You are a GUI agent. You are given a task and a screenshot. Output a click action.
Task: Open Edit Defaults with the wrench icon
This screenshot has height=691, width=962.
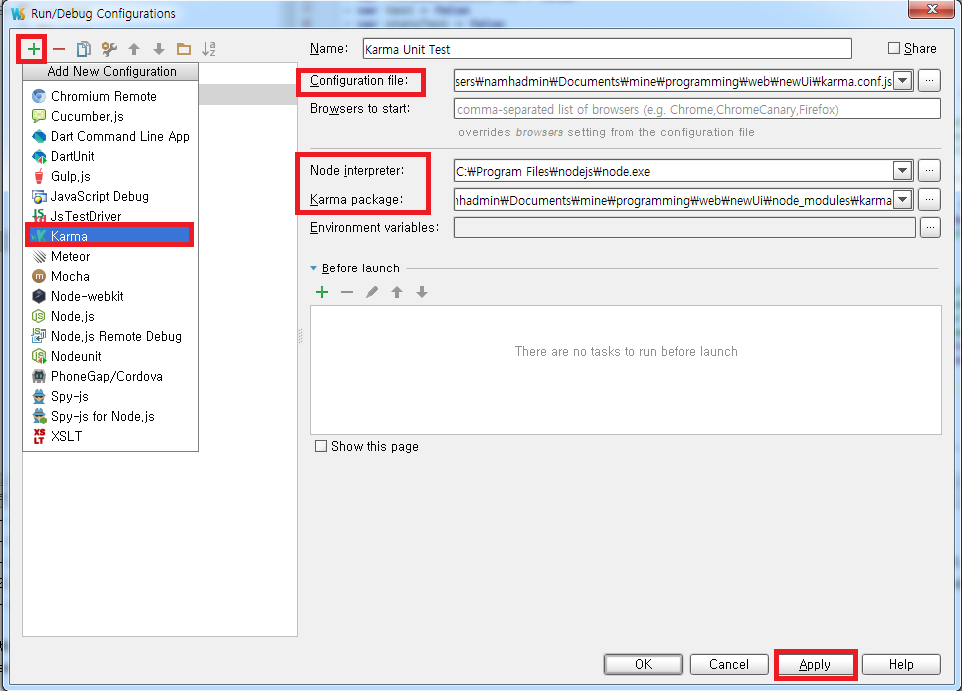[x=110, y=48]
